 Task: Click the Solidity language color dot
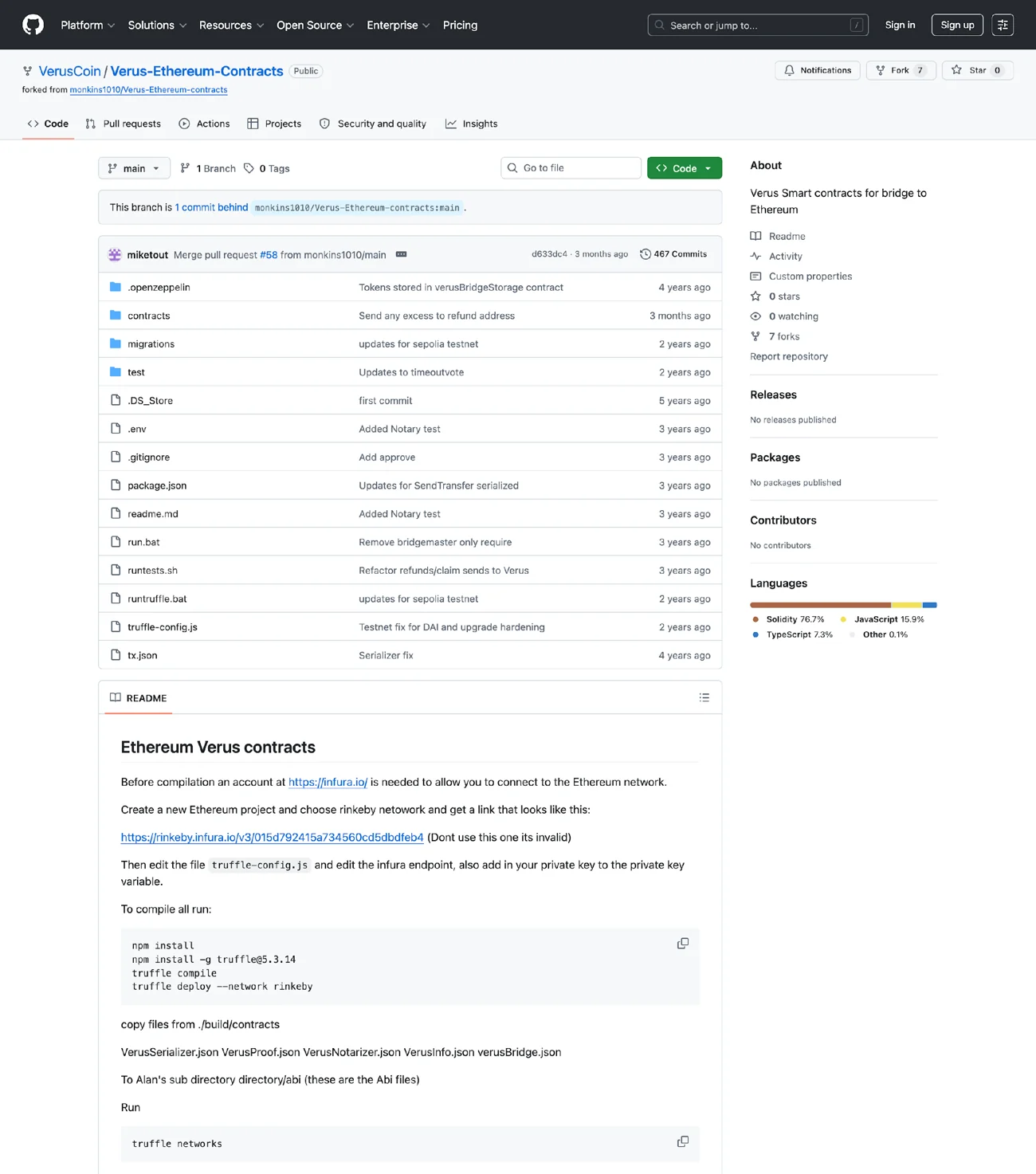click(x=755, y=619)
